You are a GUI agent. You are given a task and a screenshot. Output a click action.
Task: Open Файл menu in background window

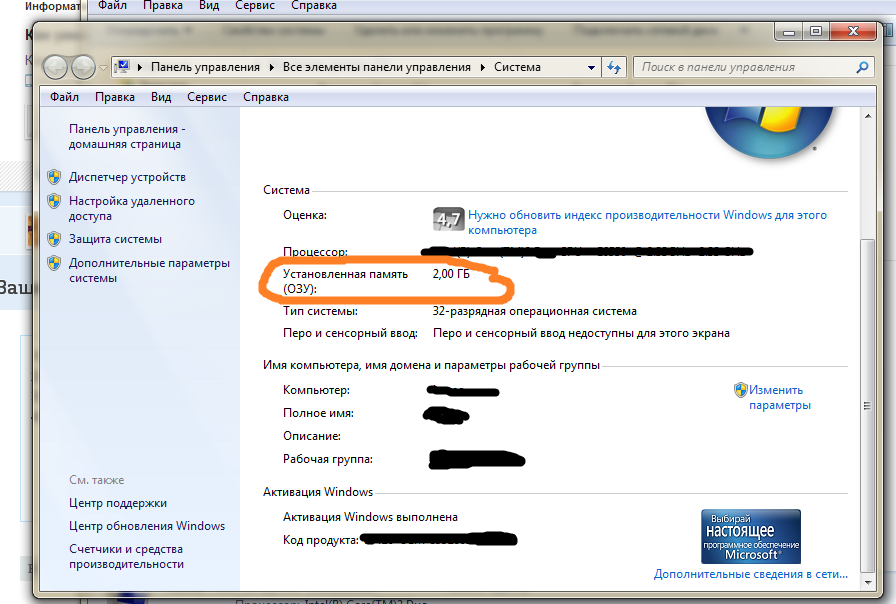coord(113,6)
